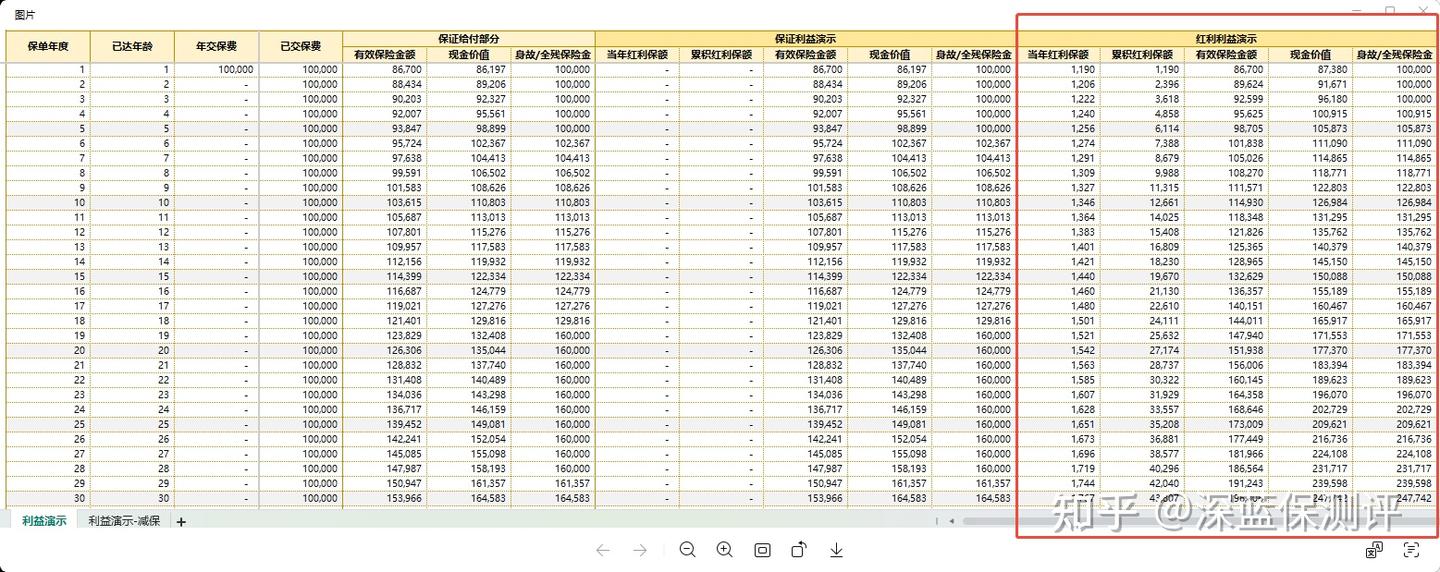Select 有效保险金额 header under 保证给付部分
This screenshot has height=572, width=1440.
(x=384, y=54)
